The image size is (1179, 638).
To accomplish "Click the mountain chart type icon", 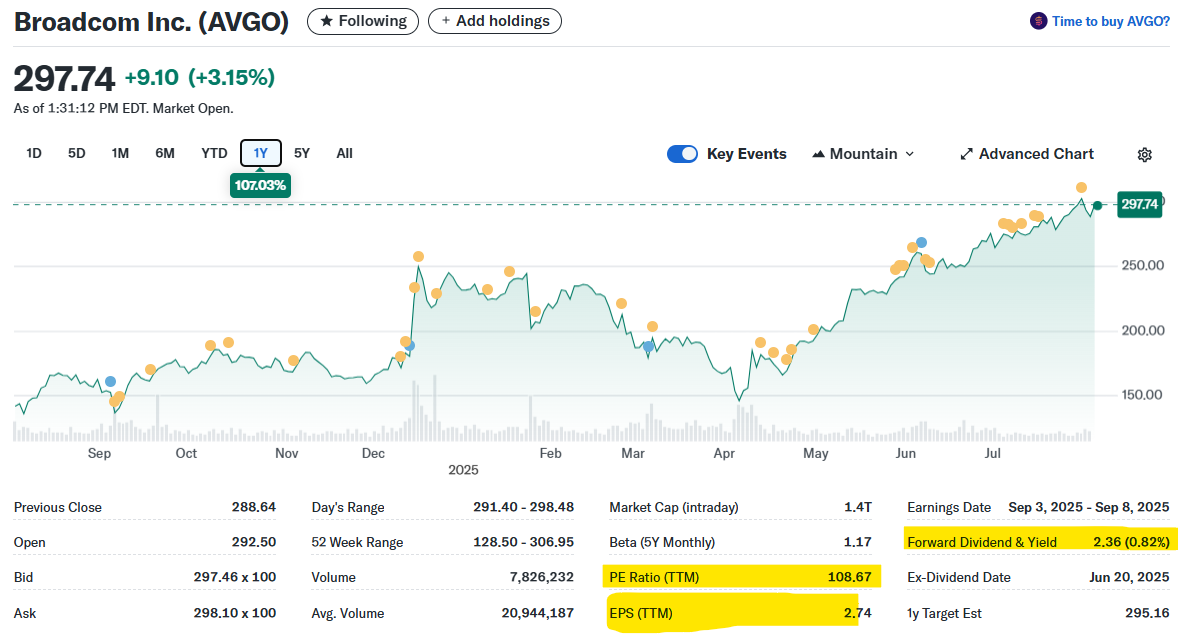I will 818,154.
